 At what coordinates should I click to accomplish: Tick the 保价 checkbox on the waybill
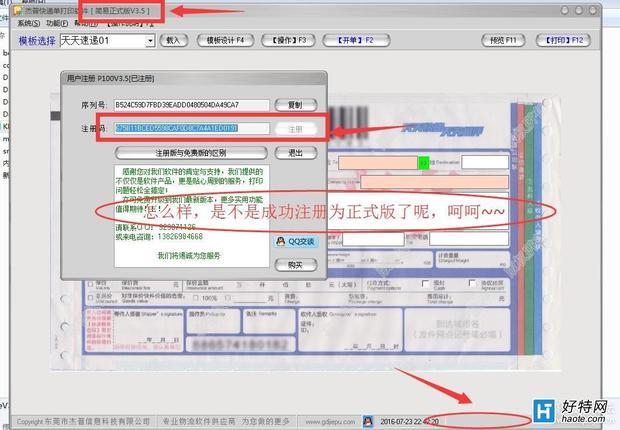coord(90,284)
